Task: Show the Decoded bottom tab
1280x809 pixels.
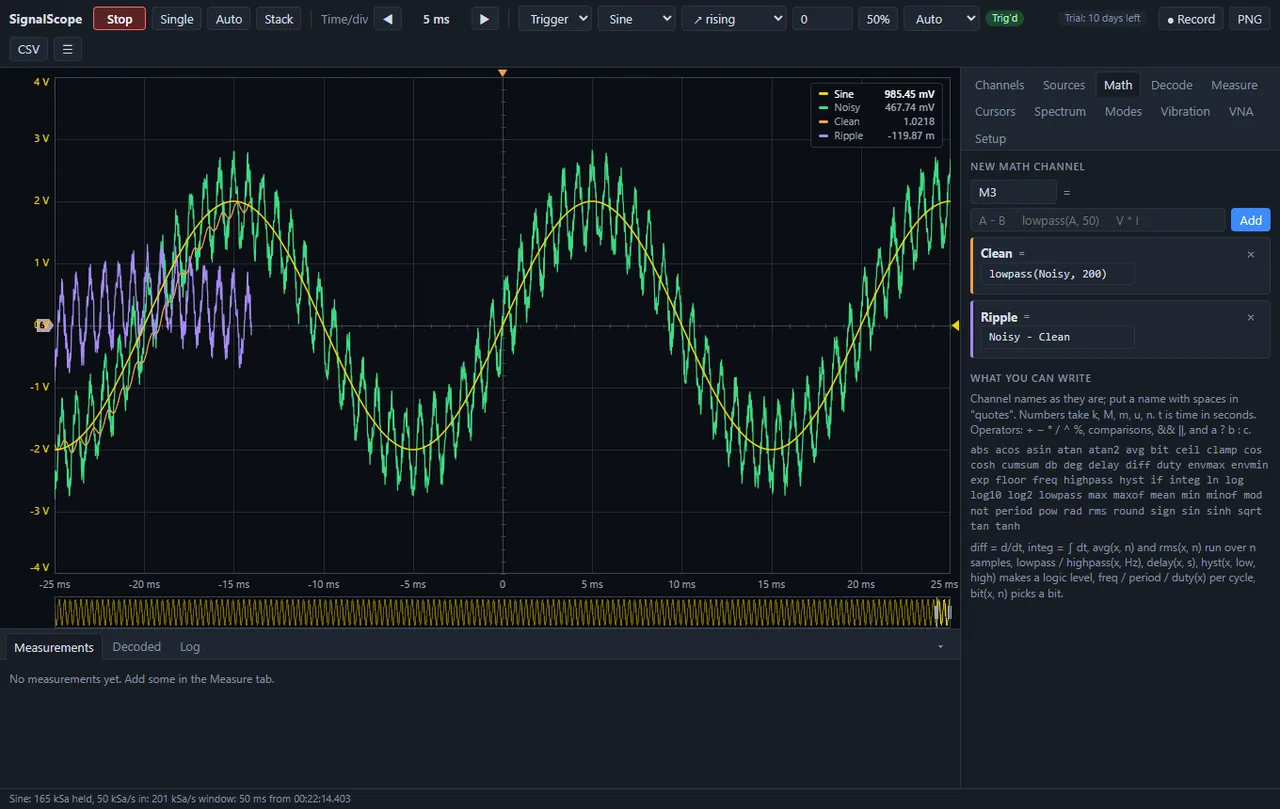Action: click(x=137, y=647)
